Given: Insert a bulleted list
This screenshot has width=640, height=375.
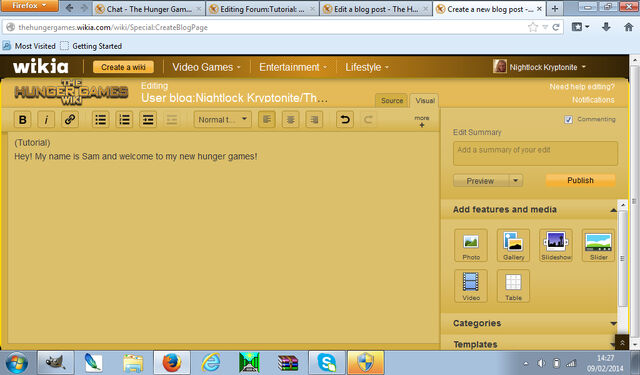Looking at the screenshot, I should pos(100,120).
